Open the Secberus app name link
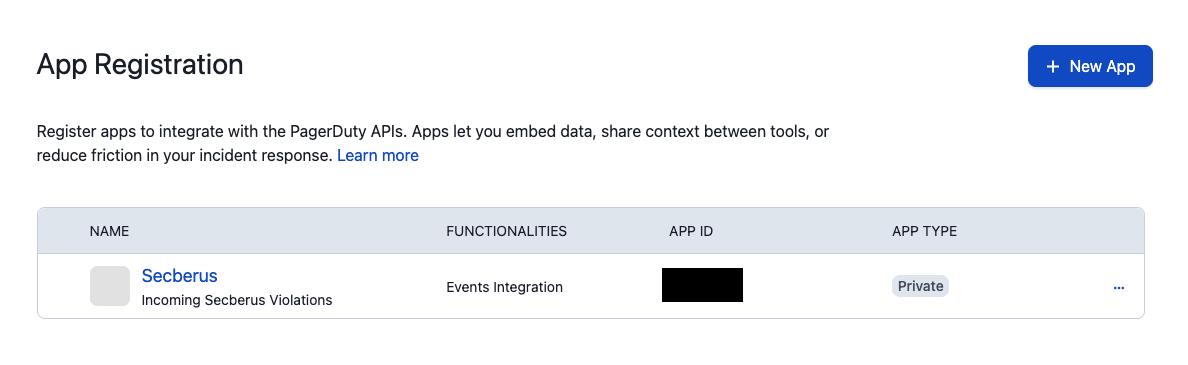The height and width of the screenshot is (365, 1188). coord(180,276)
